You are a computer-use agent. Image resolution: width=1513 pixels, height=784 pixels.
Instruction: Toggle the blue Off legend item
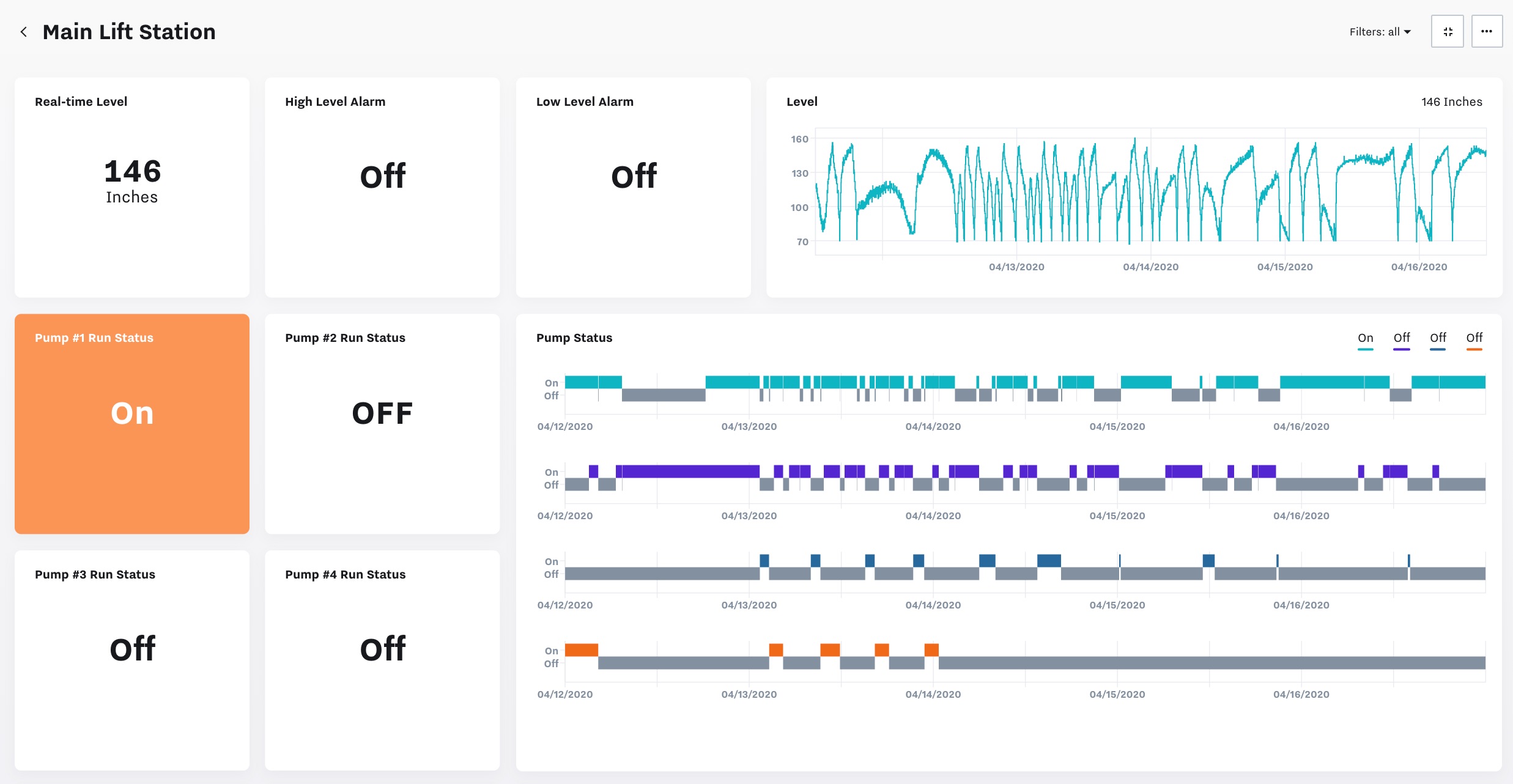(1438, 340)
